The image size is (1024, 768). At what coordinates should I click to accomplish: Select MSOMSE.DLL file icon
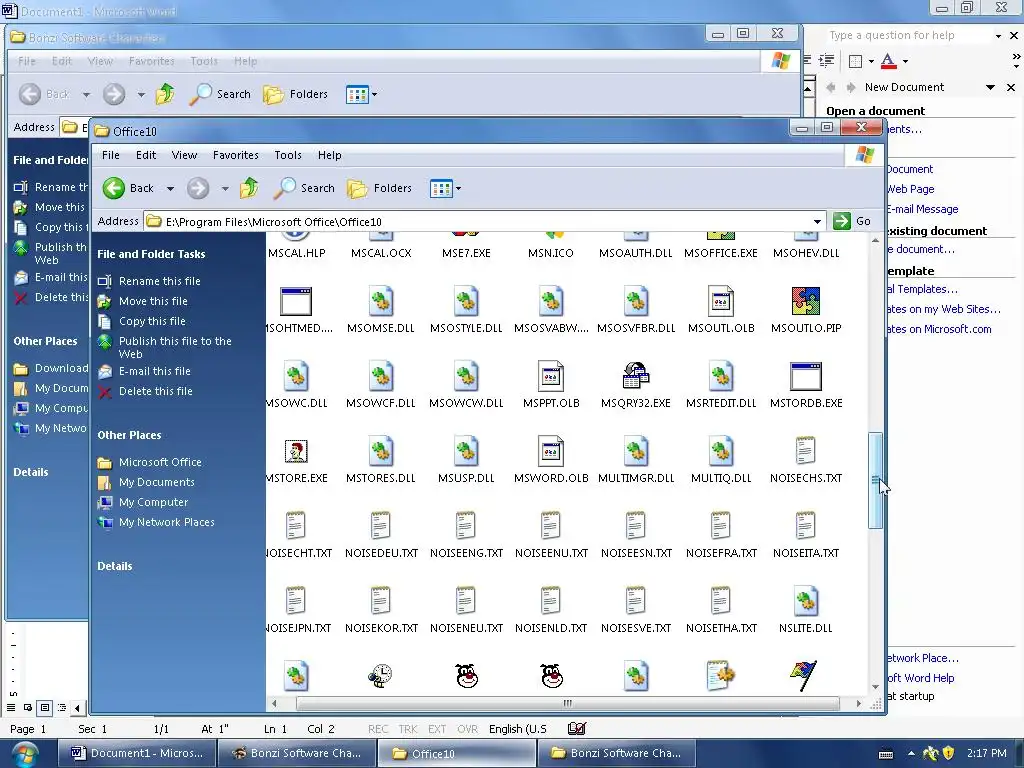pyautogui.click(x=381, y=302)
